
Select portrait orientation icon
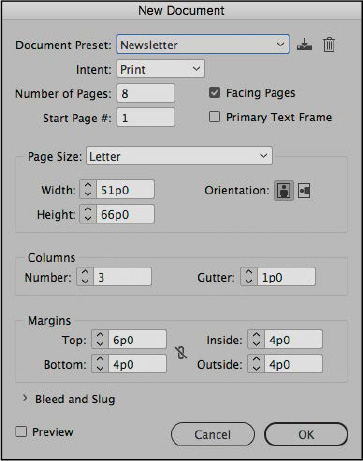284,191
